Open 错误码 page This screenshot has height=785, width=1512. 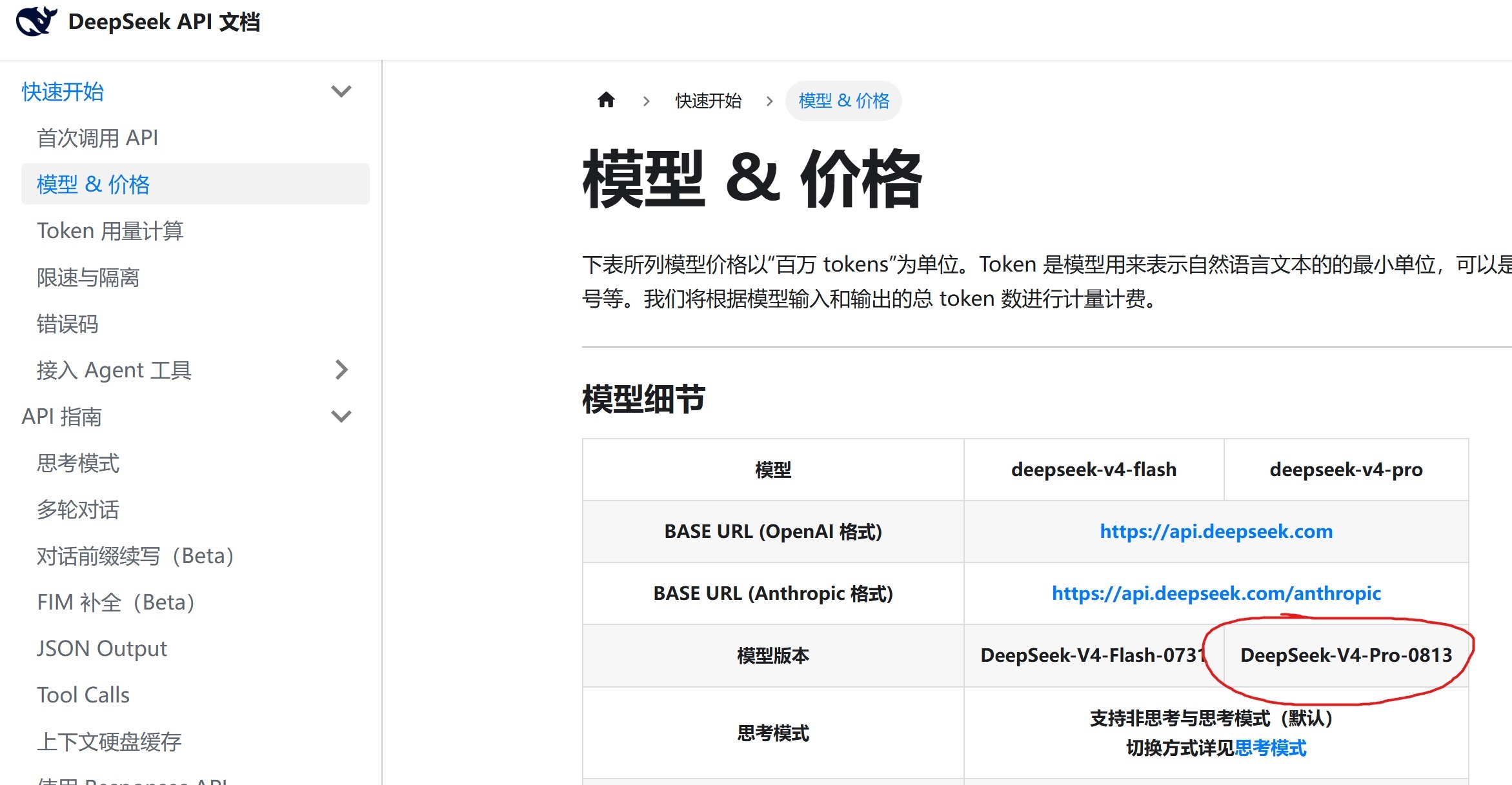tap(67, 324)
